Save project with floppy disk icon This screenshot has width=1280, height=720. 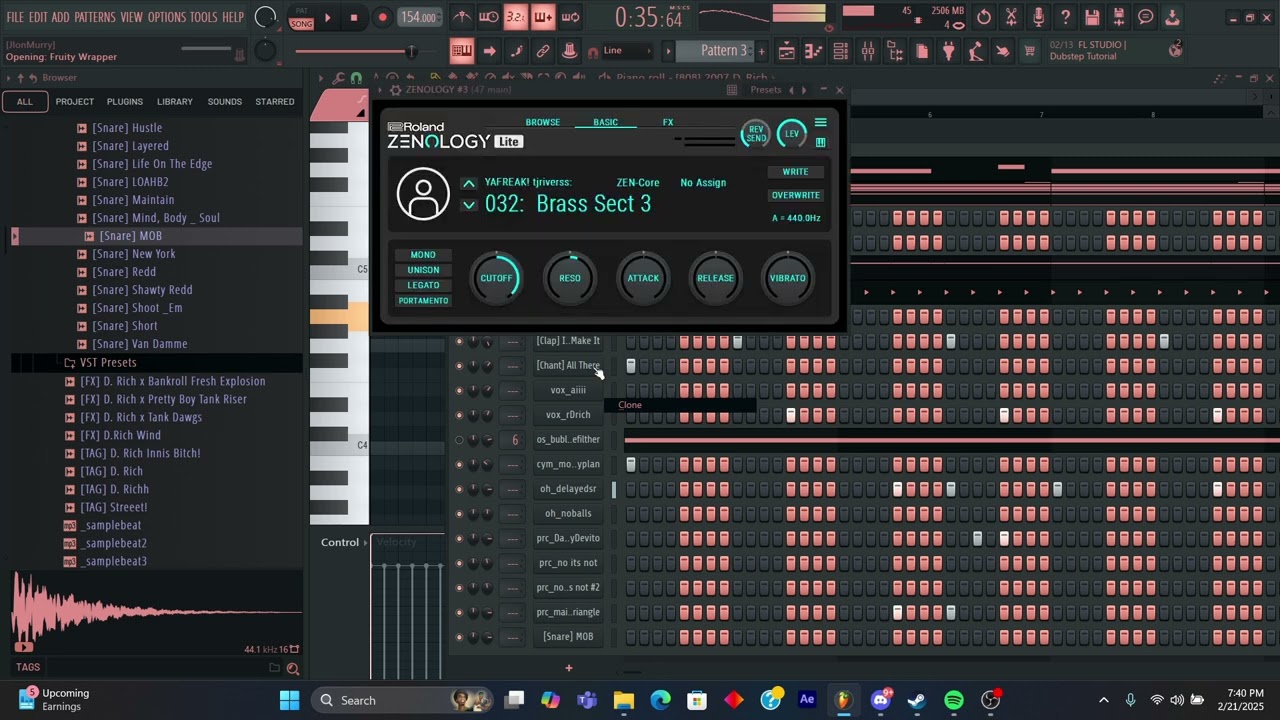coord(1092,17)
